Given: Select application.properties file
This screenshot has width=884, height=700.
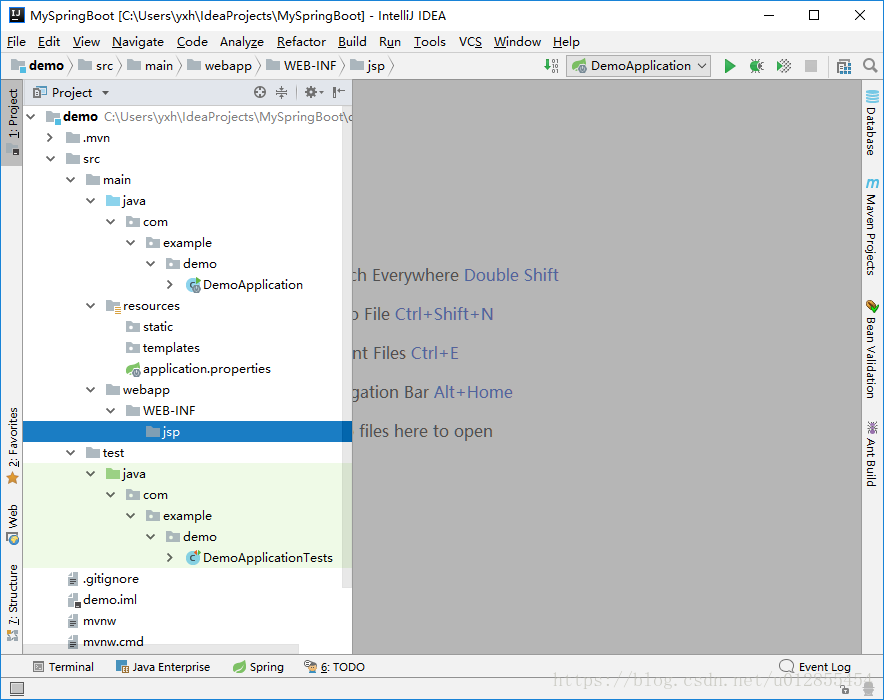Looking at the screenshot, I should [x=206, y=369].
